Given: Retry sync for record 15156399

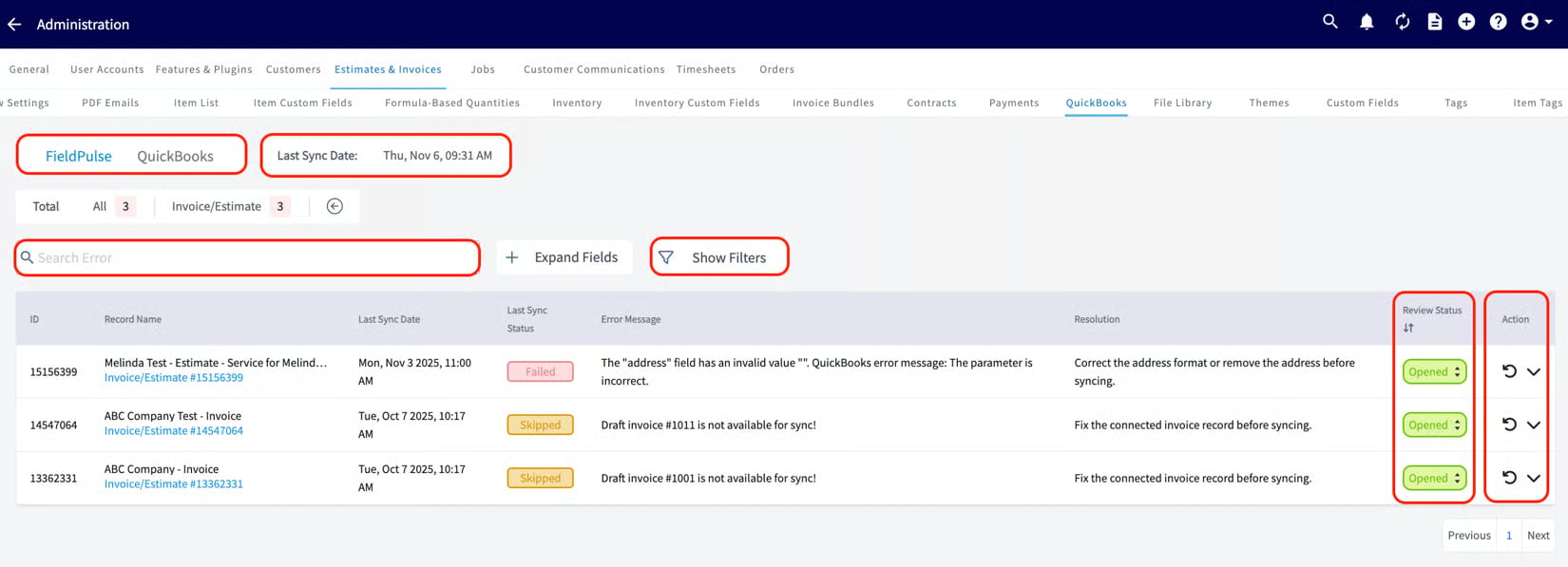Looking at the screenshot, I should (1509, 371).
